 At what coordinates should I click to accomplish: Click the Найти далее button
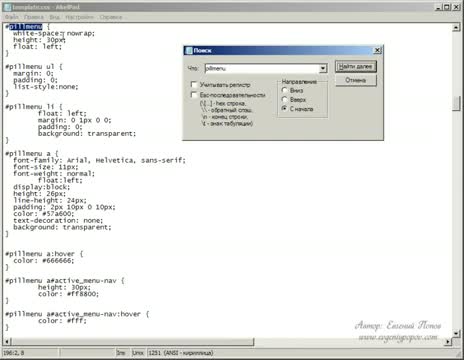(356, 66)
